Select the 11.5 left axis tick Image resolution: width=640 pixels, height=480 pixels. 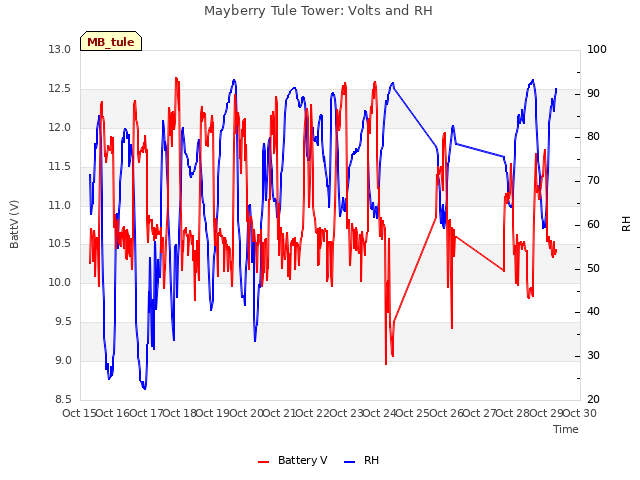click(60, 166)
